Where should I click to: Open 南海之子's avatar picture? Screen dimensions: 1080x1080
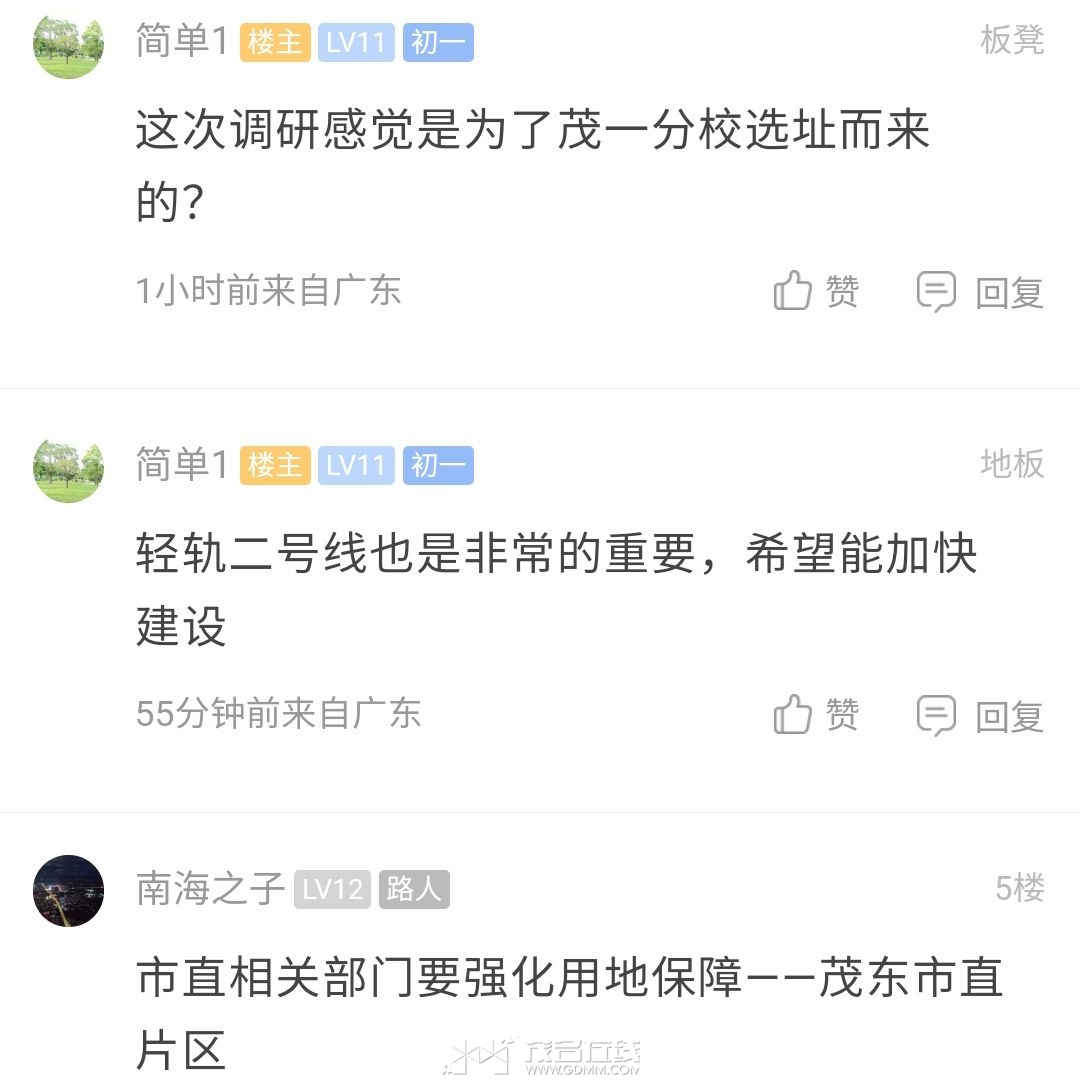pos(68,890)
